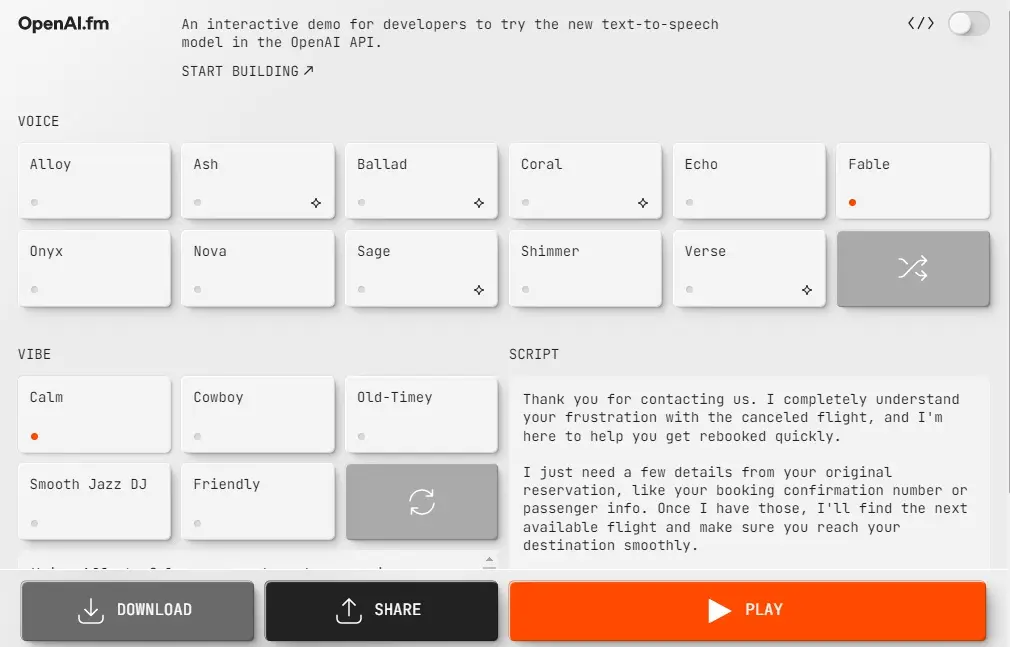The width and height of the screenshot is (1010, 647).
Task: Select the Coral voice
Action: [x=585, y=181]
